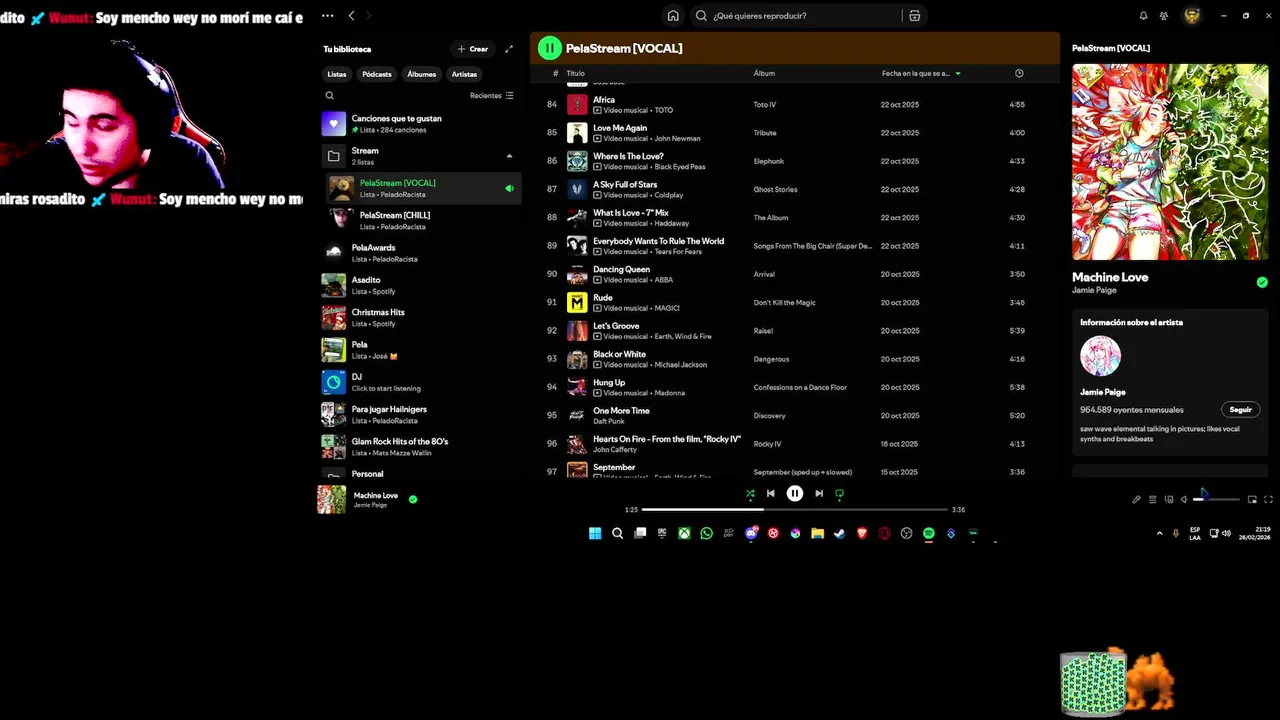
Task: Select Hearts On Fire track row
Action: [x=795, y=444]
